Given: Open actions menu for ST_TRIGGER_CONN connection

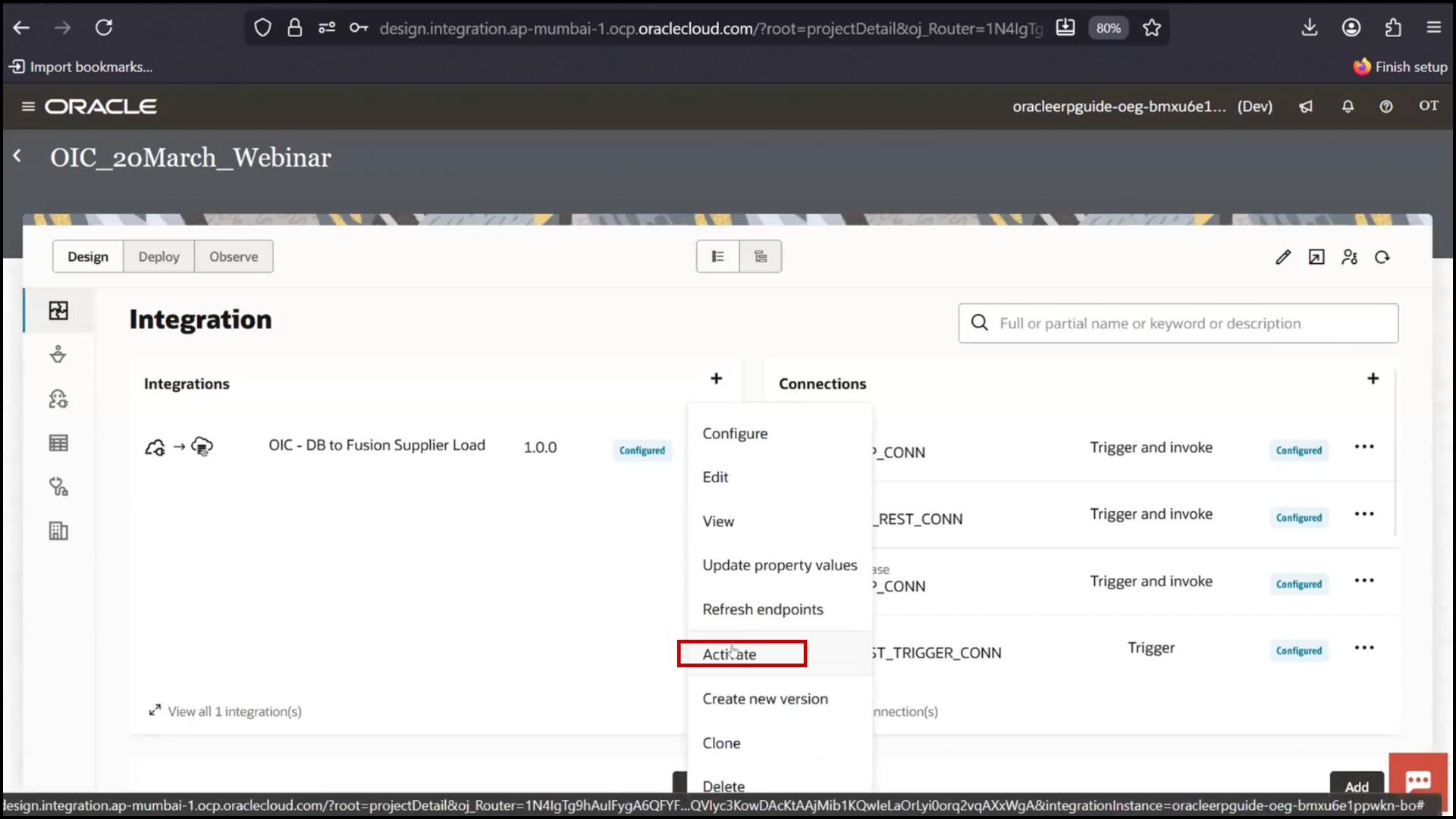Looking at the screenshot, I should click(1364, 648).
